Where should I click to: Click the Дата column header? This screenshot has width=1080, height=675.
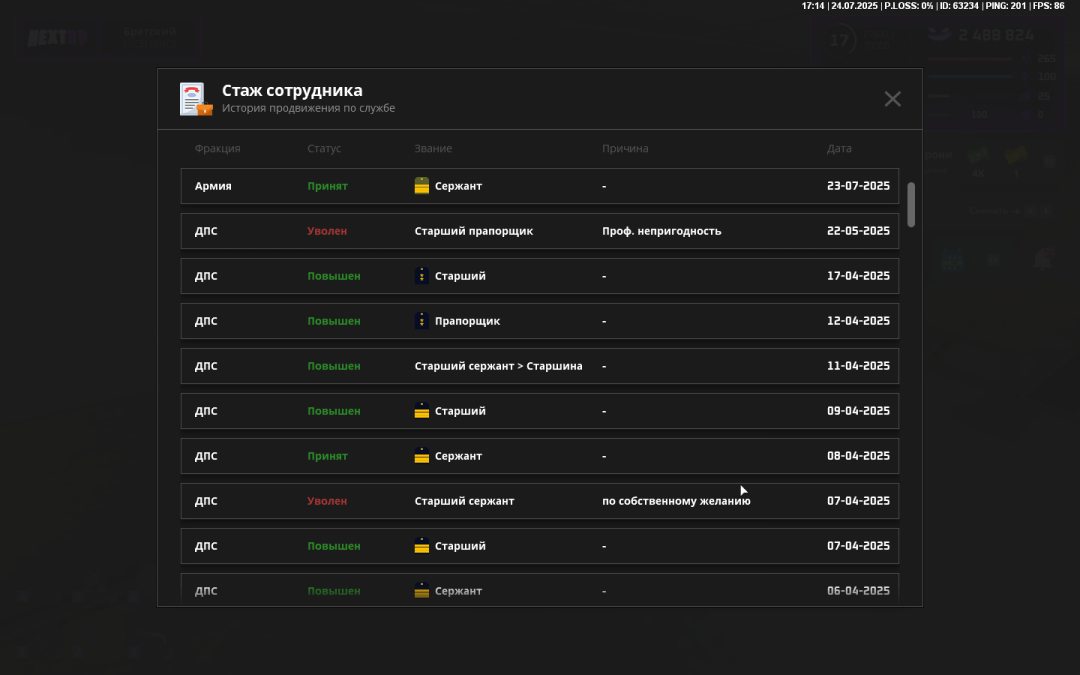point(839,149)
